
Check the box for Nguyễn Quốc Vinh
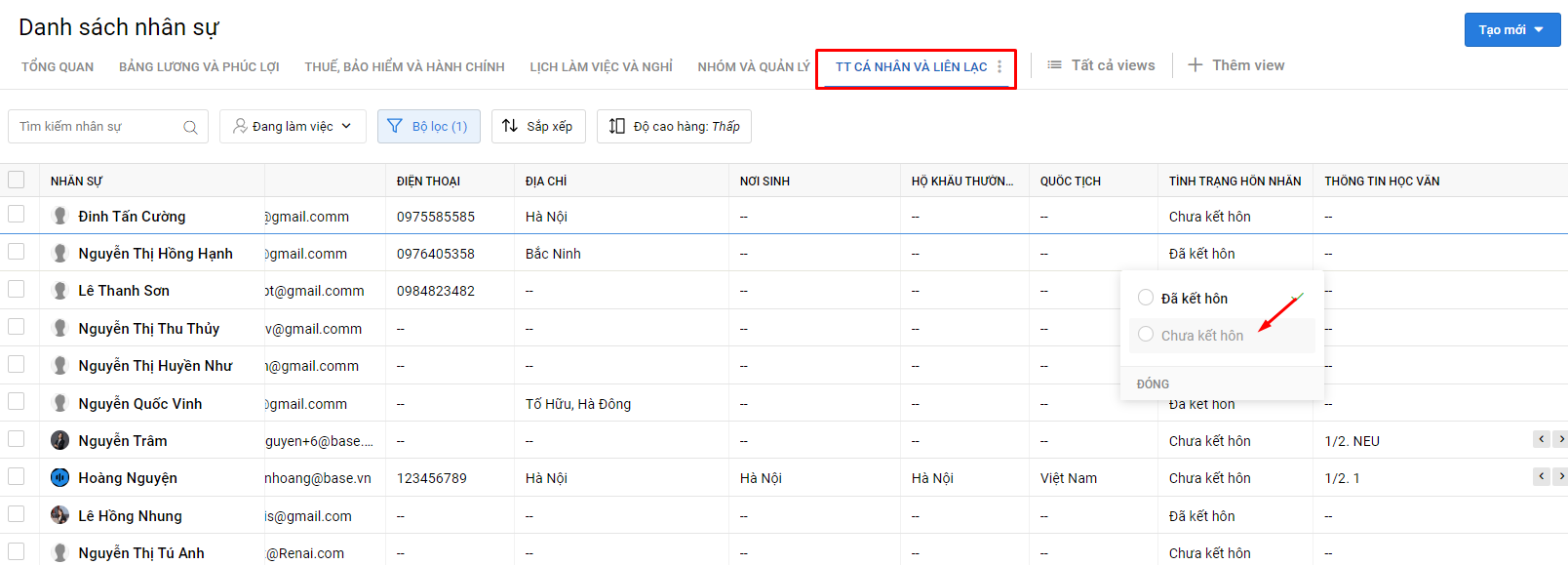point(17,401)
